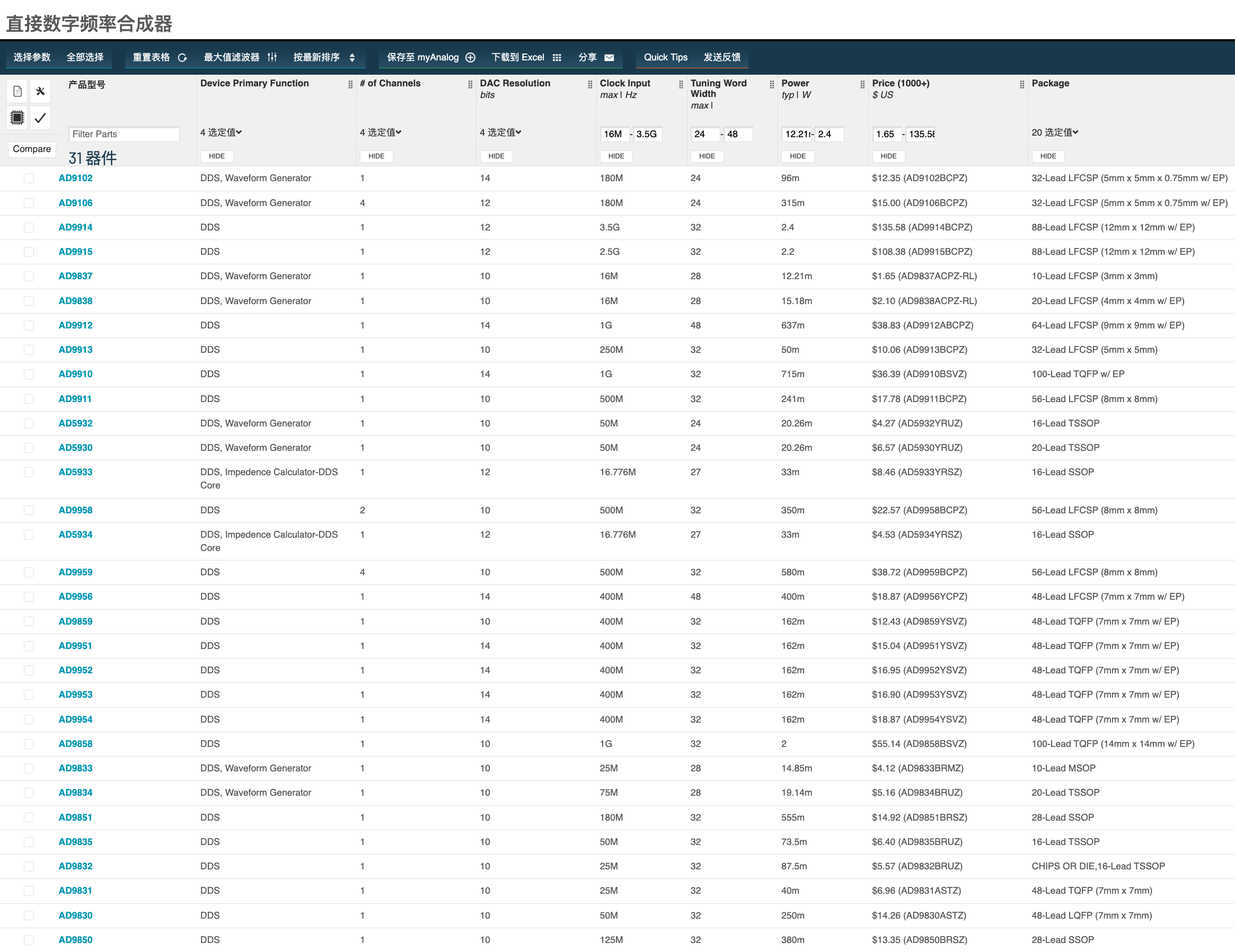
Task: Click 发送反馈 in toolbar
Action: click(721, 57)
